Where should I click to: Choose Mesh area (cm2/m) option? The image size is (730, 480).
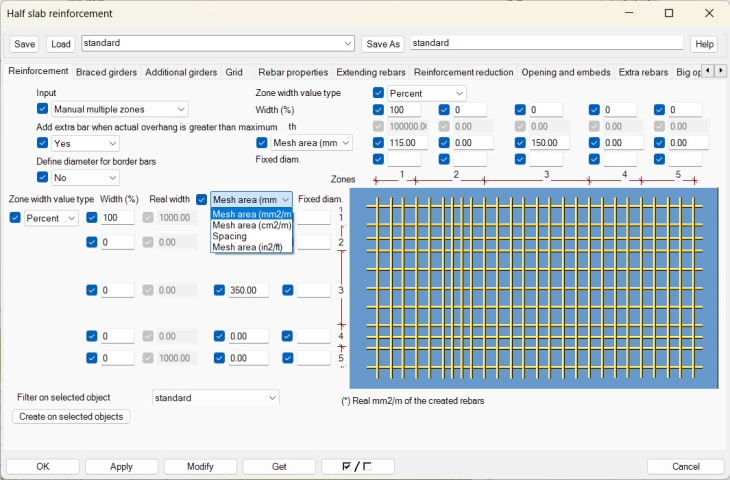pyautogui.click(x=251, y=225)
